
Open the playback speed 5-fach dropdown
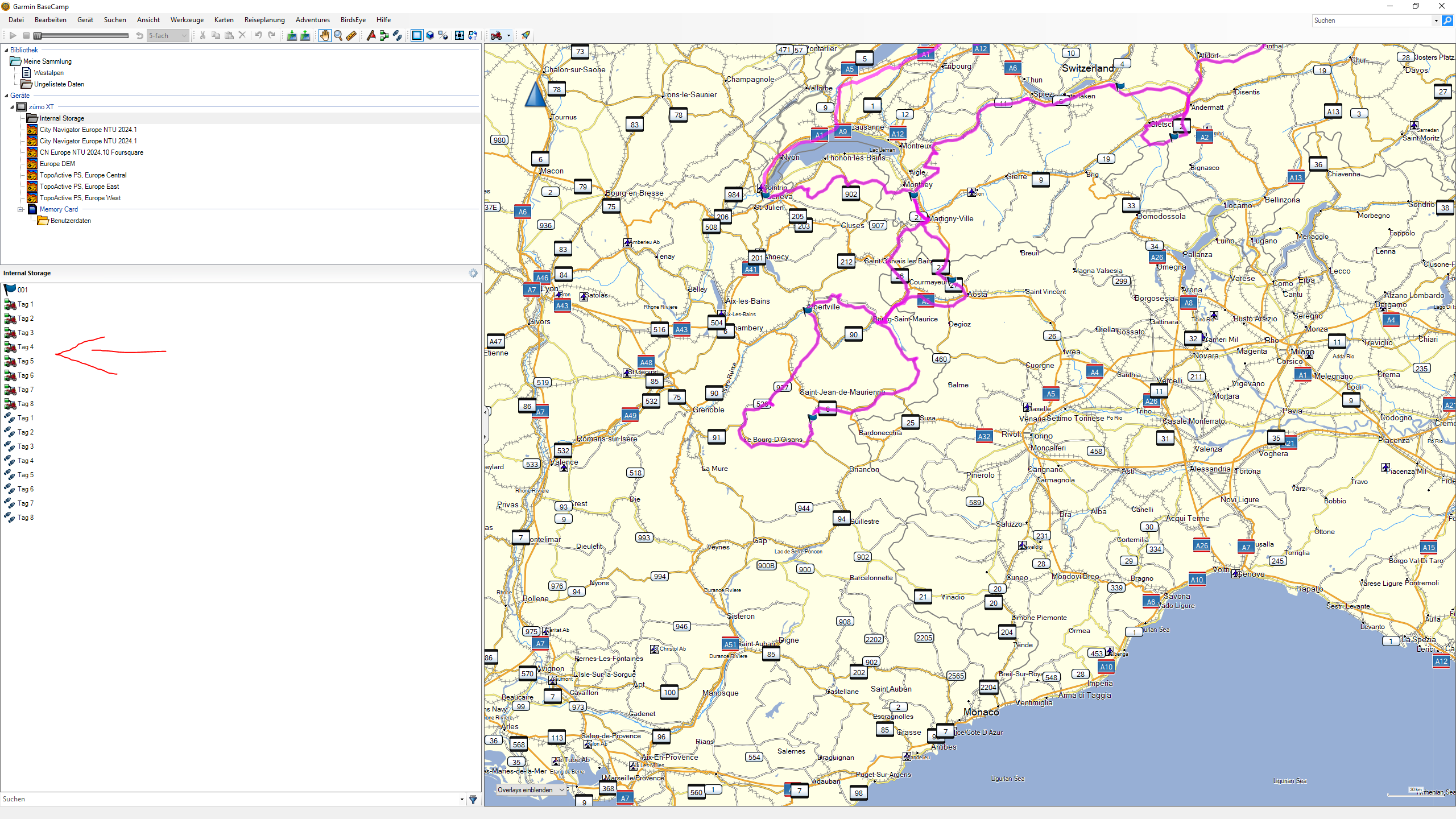tap(184, 36)
